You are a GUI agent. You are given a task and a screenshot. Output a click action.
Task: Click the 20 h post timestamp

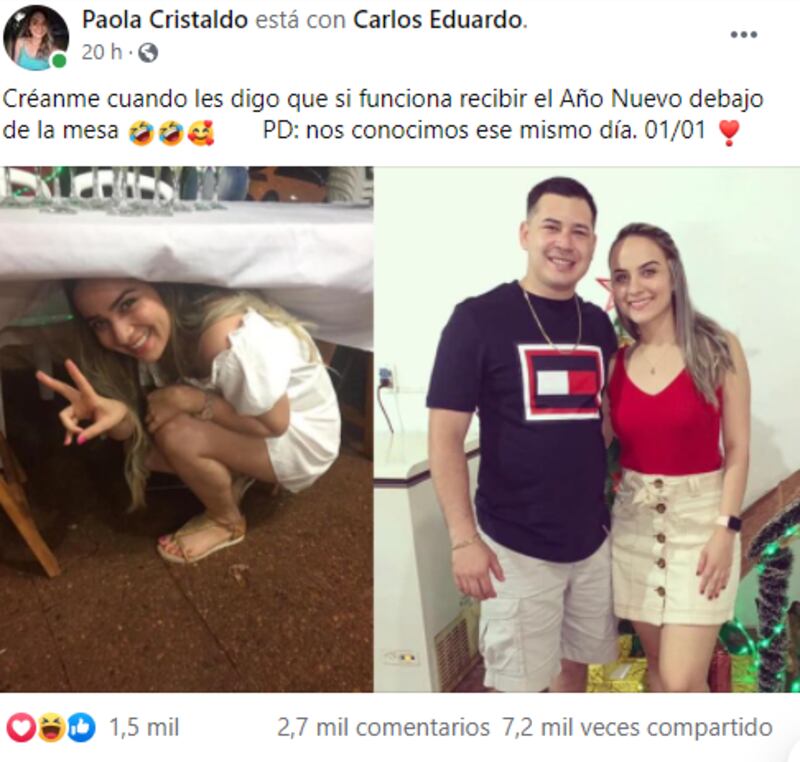point(102,52)
